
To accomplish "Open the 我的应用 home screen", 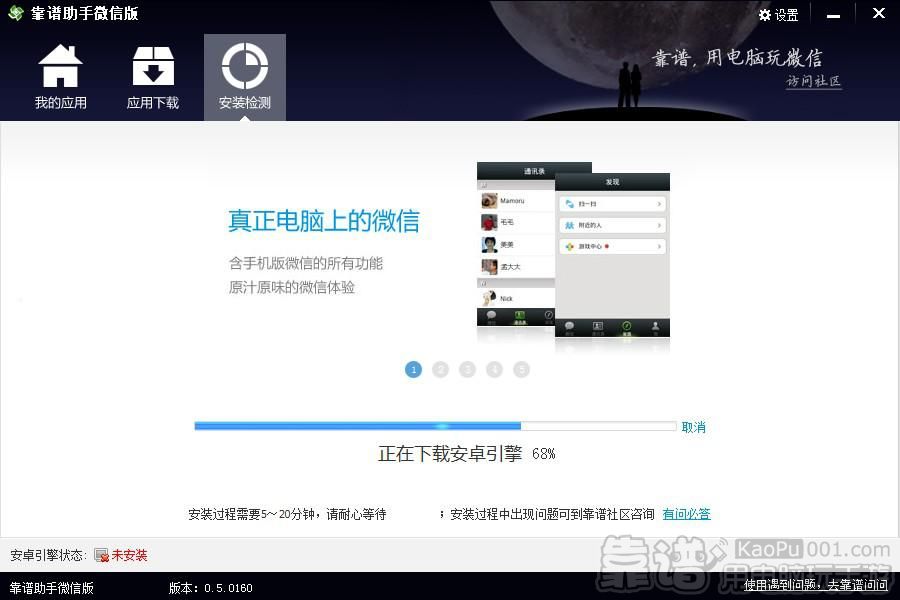I will [x=60, y=77].
